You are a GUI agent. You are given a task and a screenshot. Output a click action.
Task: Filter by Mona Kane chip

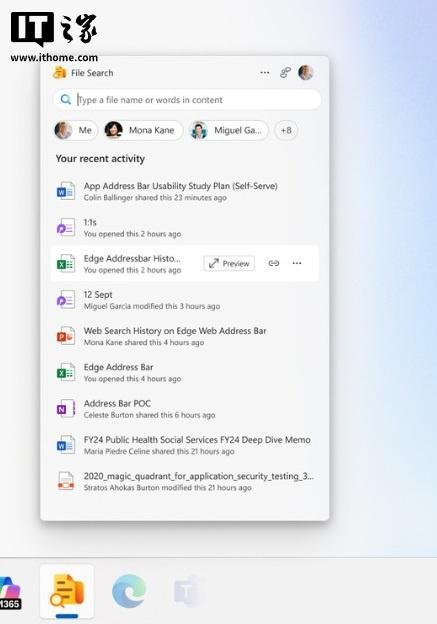pyautogui.click(x=143, y=130)
